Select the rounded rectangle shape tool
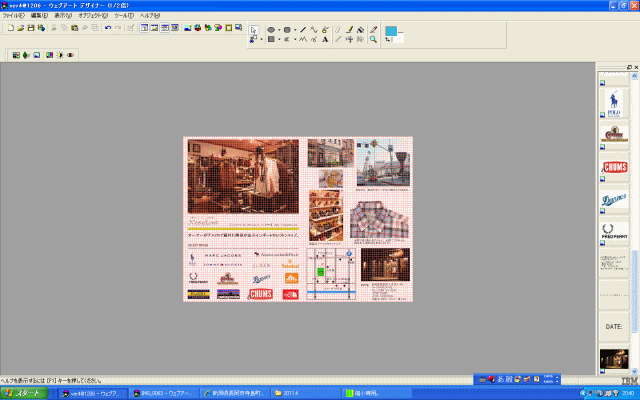 [x=287, y=30]
